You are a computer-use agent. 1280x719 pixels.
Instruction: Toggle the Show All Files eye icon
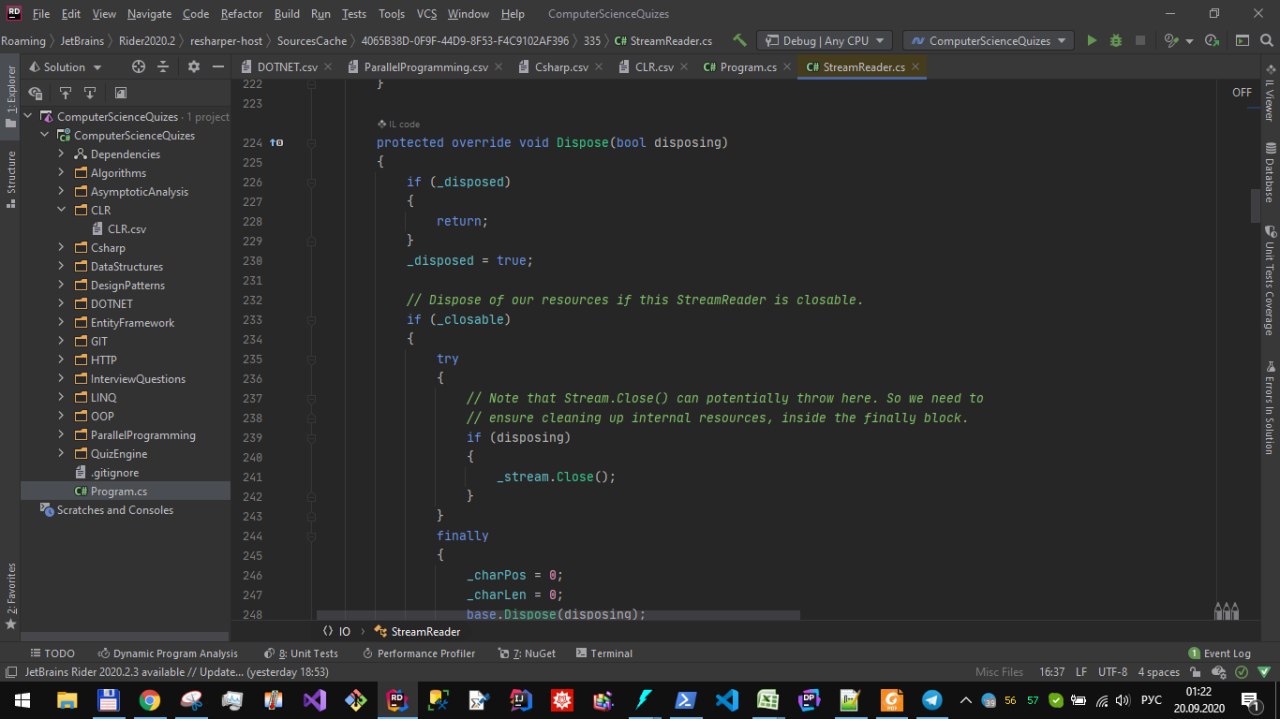click(35, 93)
